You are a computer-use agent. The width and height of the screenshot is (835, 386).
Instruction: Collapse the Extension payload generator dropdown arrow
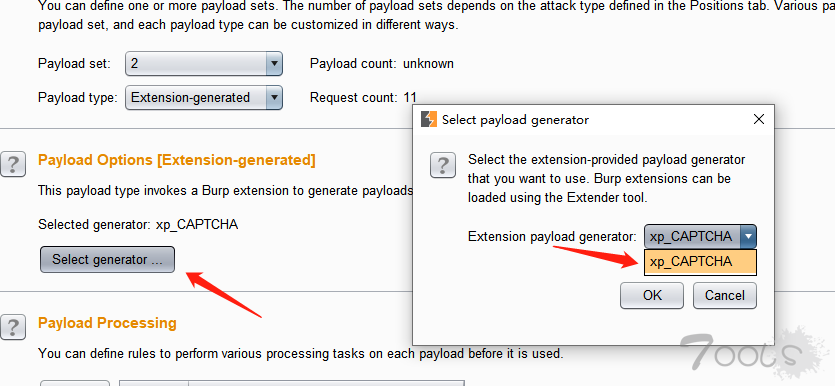point(748,236)
